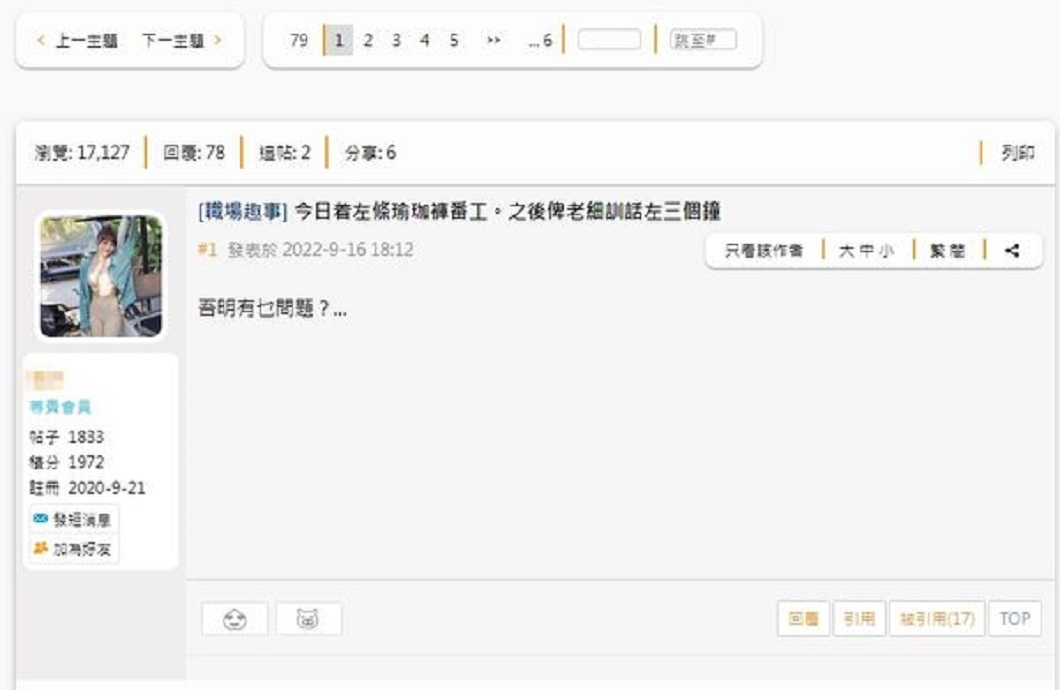This screenshot has width=1060, height=690.
Task: Click the double-arrow next pages icon
Action: tap(493, 41)
